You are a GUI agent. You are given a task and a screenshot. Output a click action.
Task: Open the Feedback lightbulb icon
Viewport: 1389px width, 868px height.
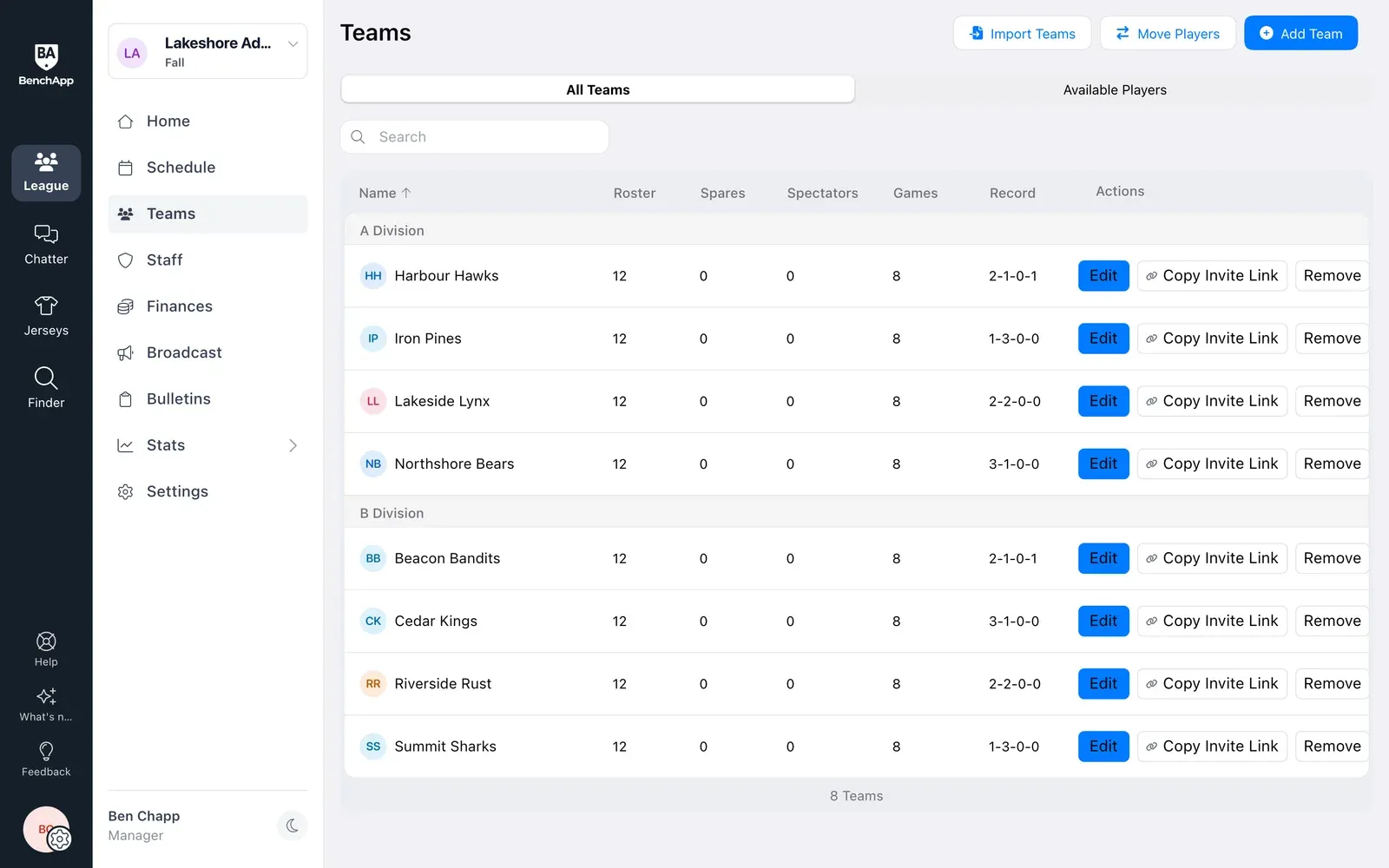coord(46,759)
